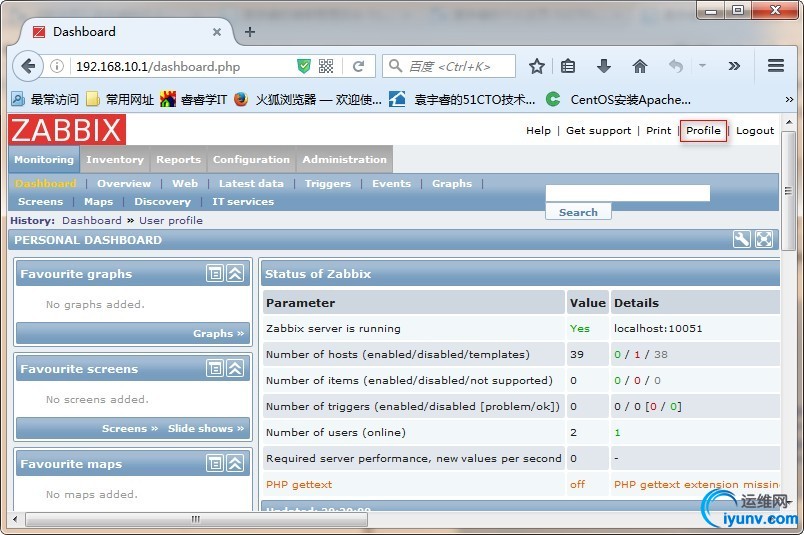The width and height of the screenshot is (804, 535).
Task: Expand the bookmarks toolbar overflow chevron
Action: click(x=789, y=100)
